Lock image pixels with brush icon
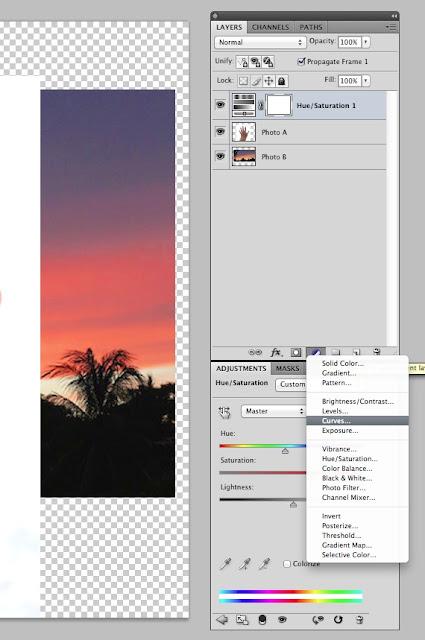The image size is (425, 640). 256,81
